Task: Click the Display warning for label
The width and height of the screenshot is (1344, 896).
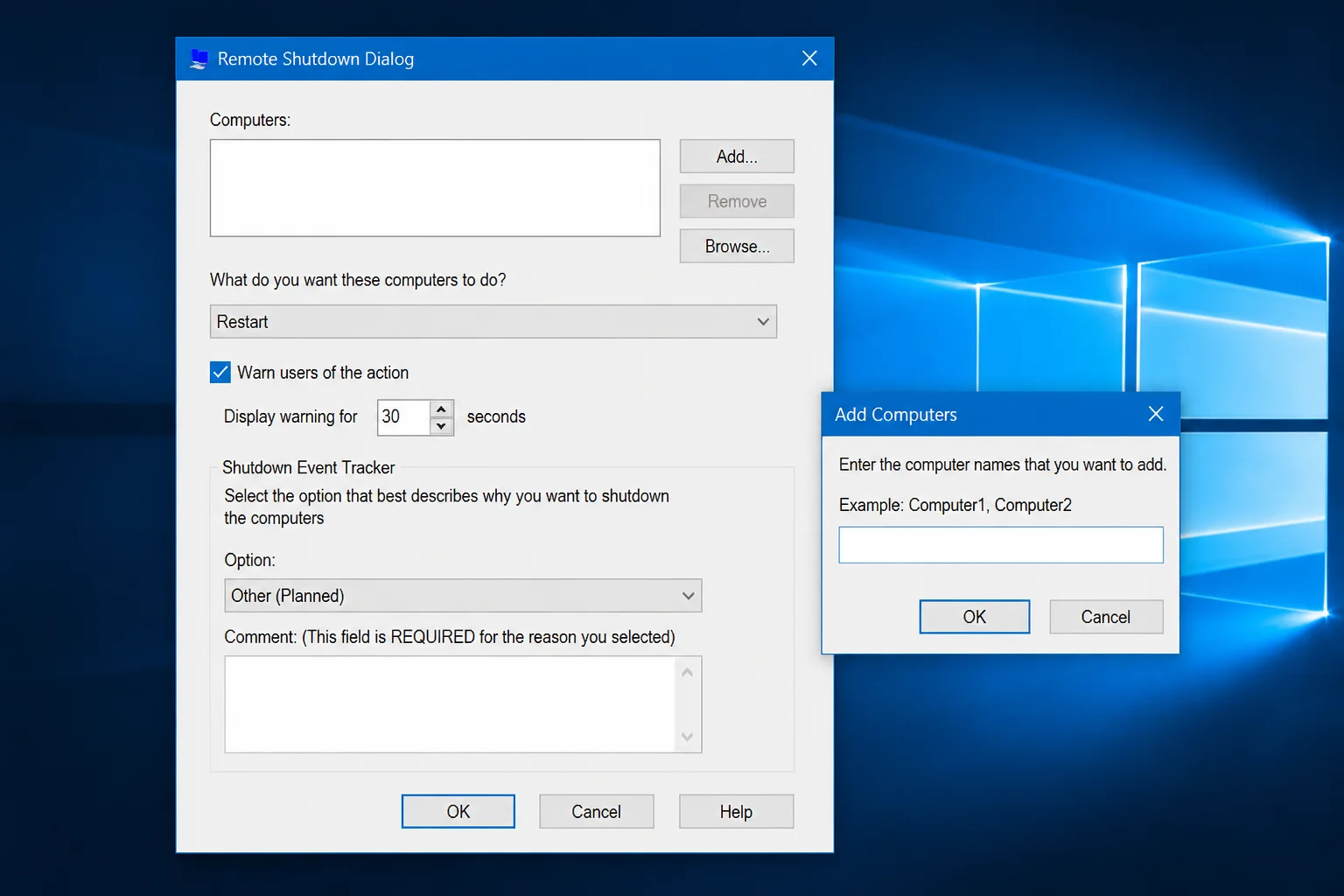Action: 290,416
